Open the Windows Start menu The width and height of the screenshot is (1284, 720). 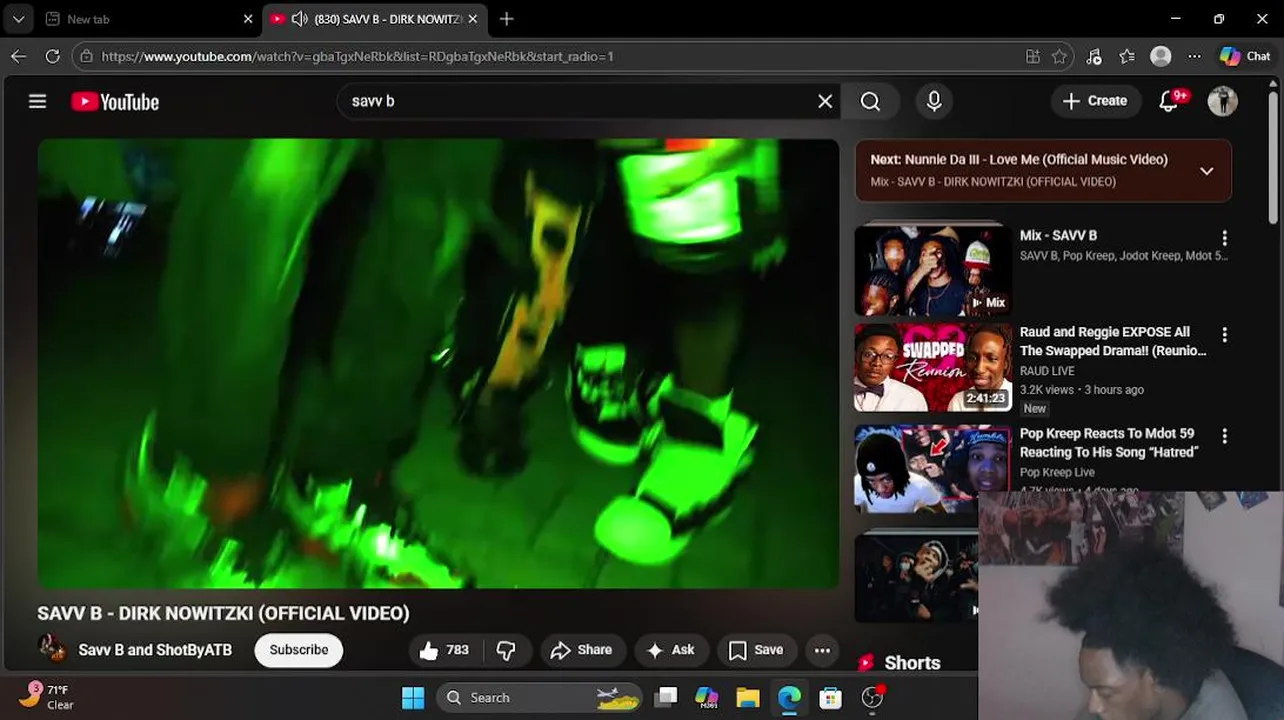tap(413, 698)
